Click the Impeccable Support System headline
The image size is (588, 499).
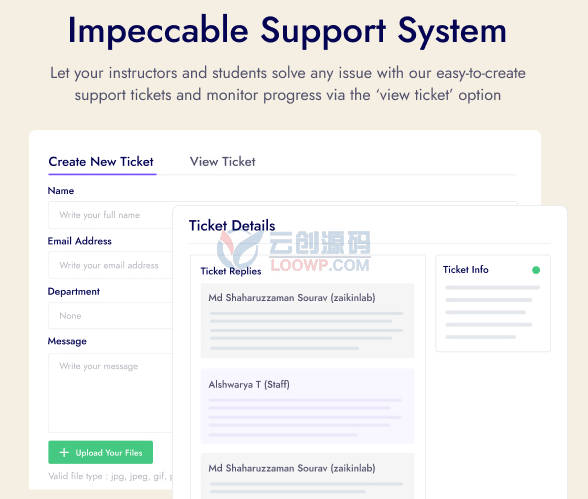pos(287,31)
